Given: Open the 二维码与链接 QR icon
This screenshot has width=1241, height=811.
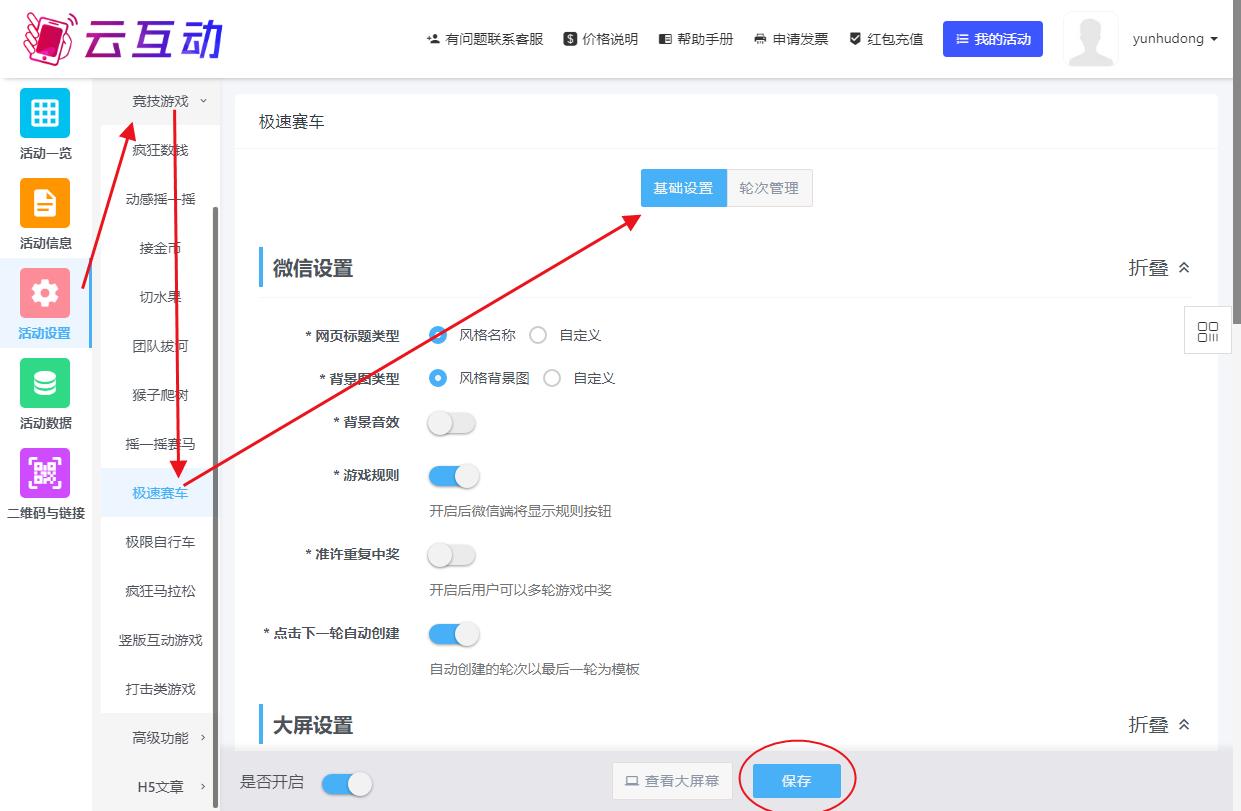Looking at the screenshot, I should tap(45, 473).
